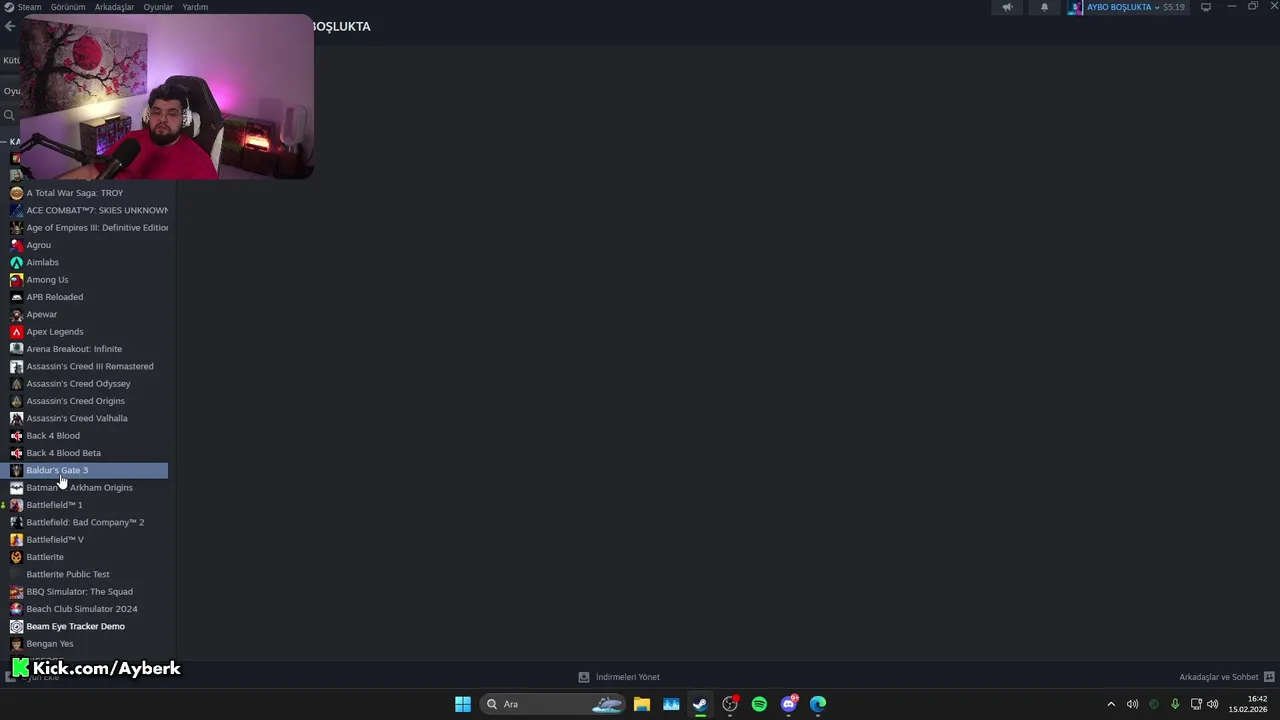Click the Battlerite game icon
The image size is (1280, 720).
(16, 557)
